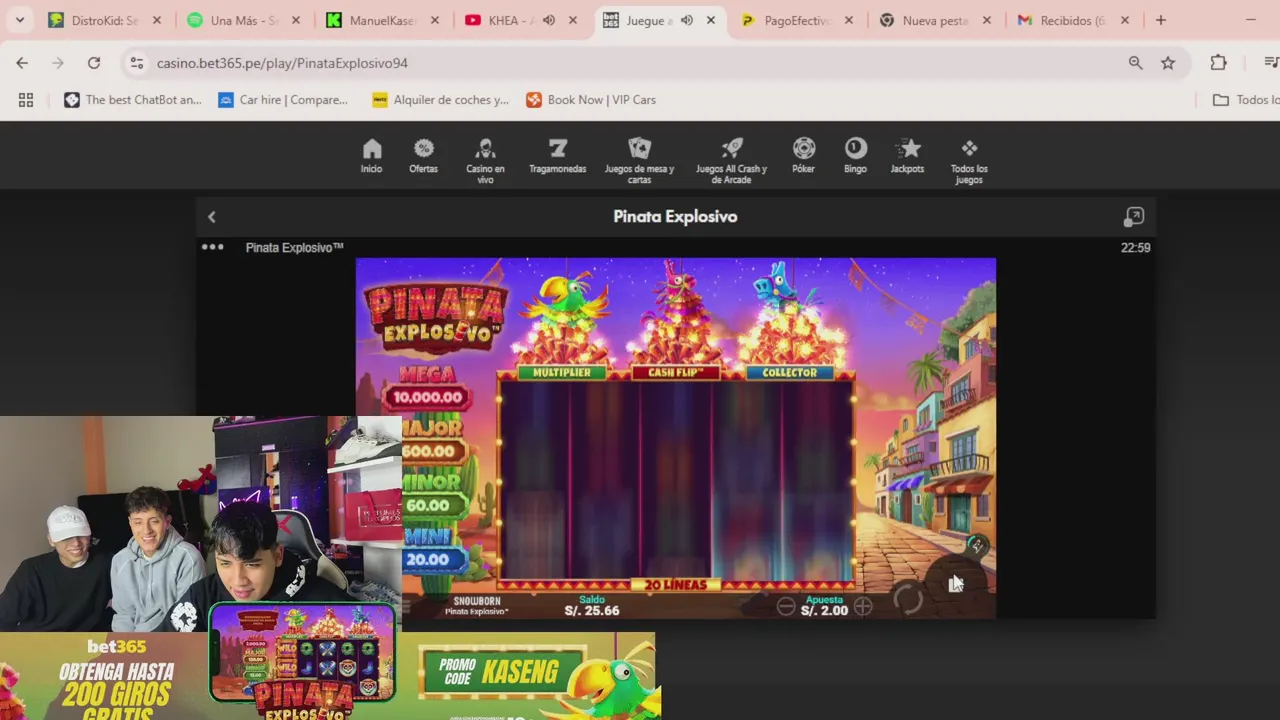The width and height of the screenshot is (1280, 720).
Task: Click the 22:59 clock display
Action: point(1135,248)
